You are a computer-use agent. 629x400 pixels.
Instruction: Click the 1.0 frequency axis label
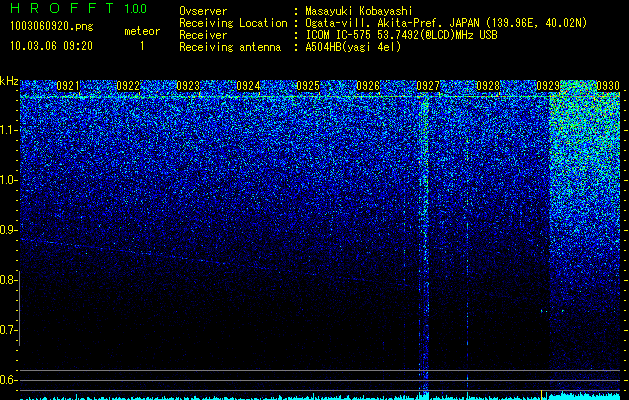(x=9, y=180)
